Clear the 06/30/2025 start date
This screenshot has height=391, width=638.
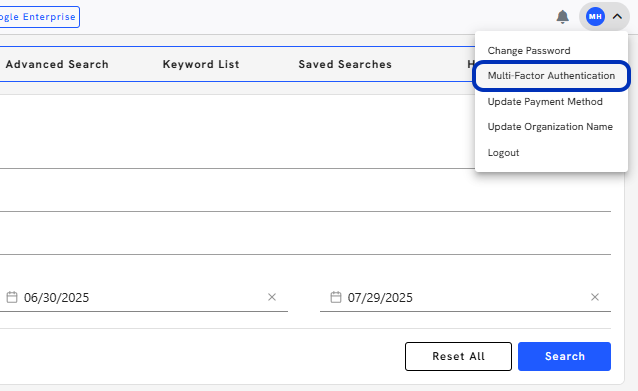click(272, 297)
